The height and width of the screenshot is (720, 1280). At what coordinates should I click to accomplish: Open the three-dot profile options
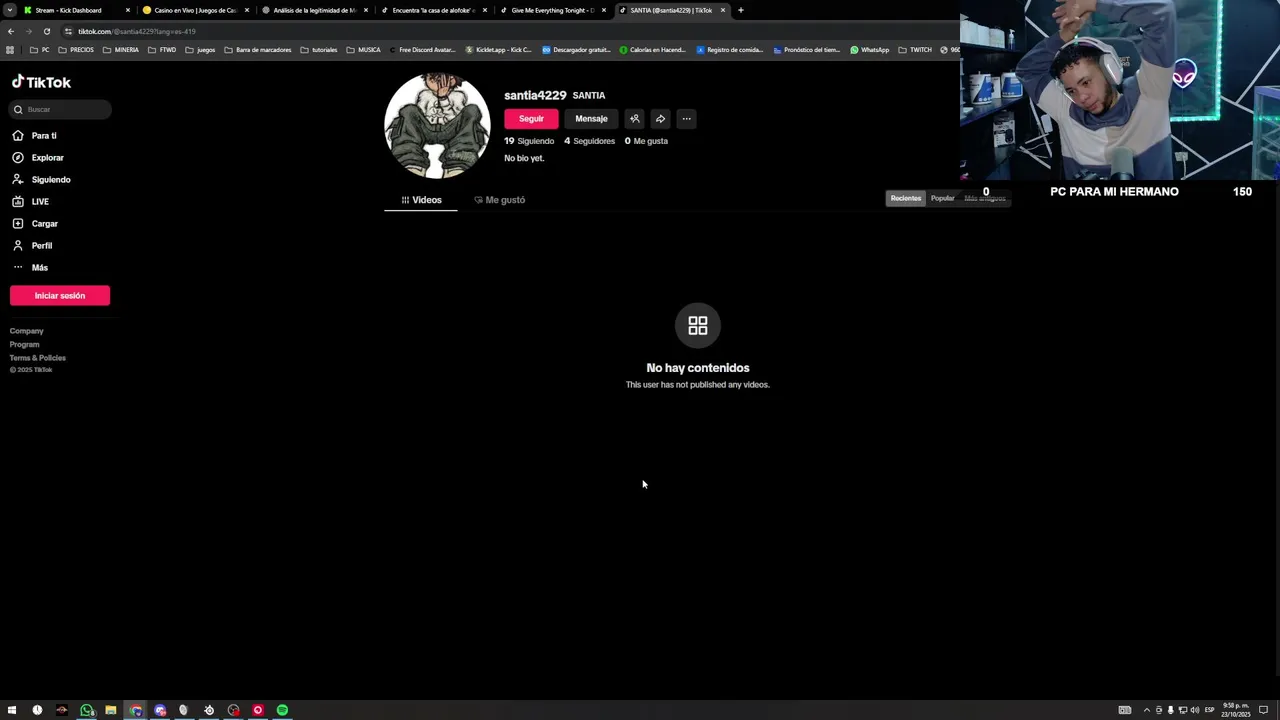(x=686, y=118)
